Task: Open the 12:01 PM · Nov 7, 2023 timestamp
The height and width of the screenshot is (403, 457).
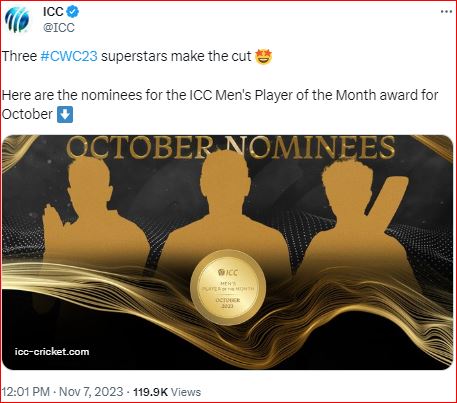Action: tap(62, 392)
